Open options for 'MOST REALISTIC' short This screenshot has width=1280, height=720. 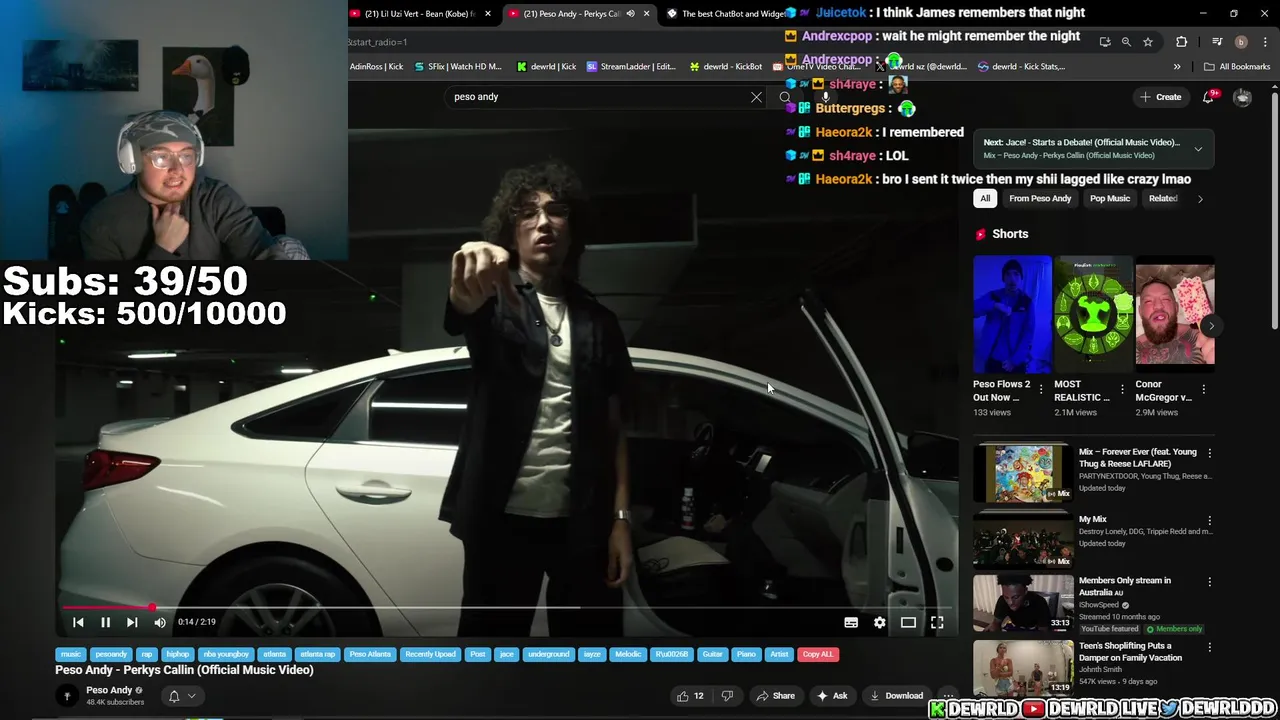(1122, 389)
